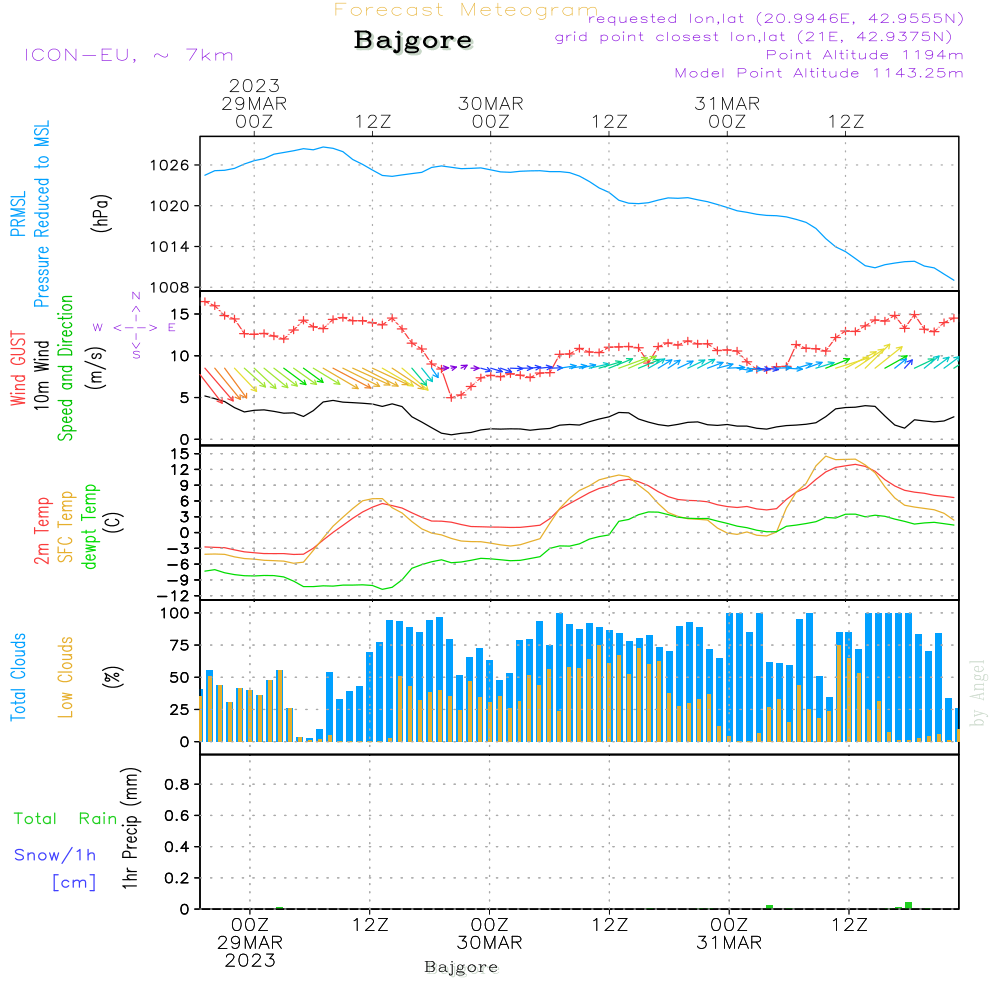
Task: Click the '2m Temp' red label
Action: point(42,531)
